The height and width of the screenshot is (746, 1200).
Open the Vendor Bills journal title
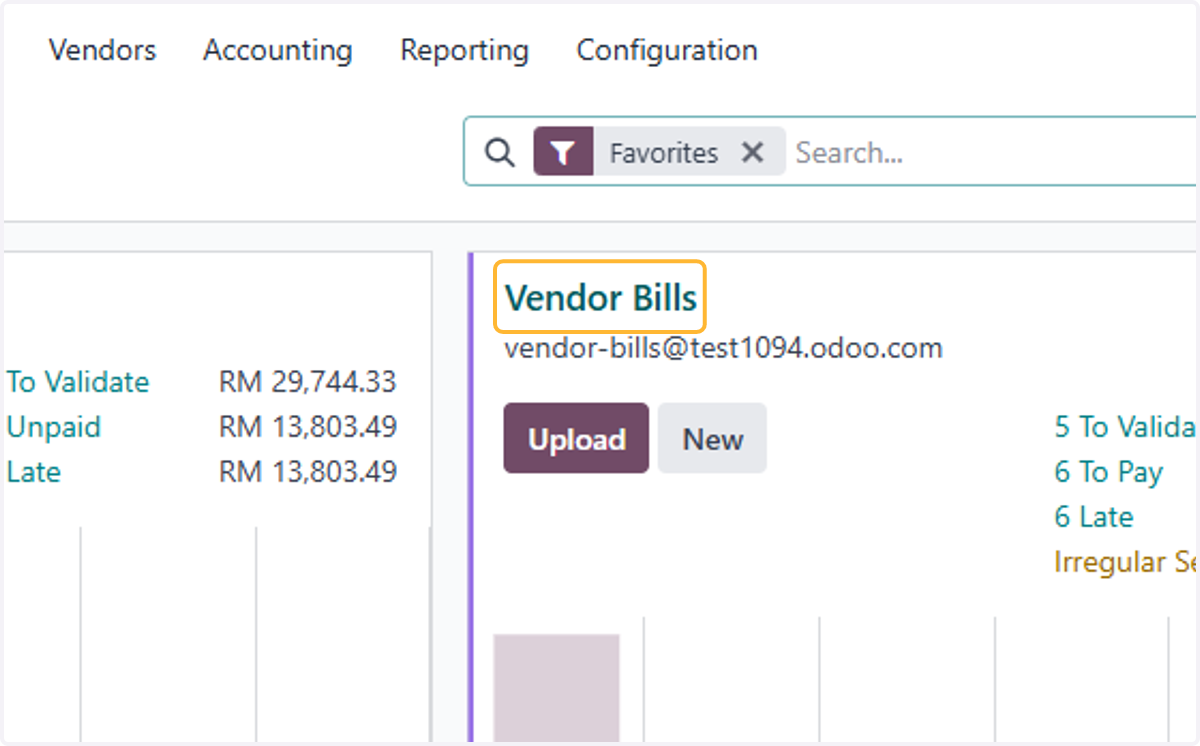click(x=601, y=297)
